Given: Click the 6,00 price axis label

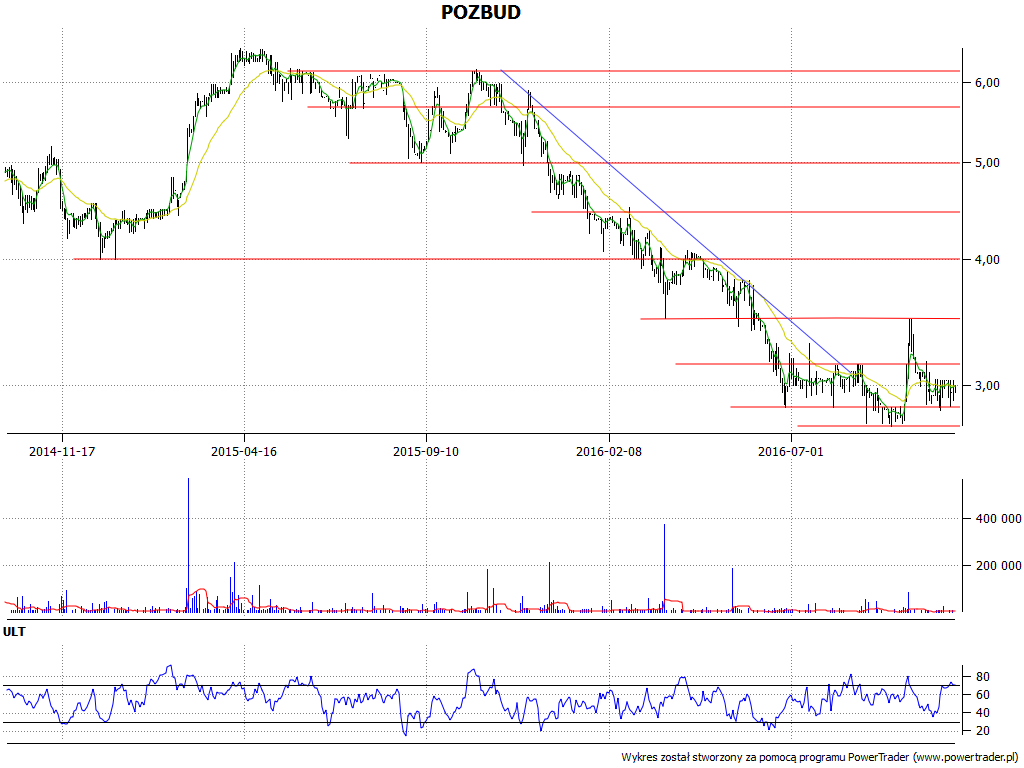Looking at the screenshot, I should [x=987, y=82].
